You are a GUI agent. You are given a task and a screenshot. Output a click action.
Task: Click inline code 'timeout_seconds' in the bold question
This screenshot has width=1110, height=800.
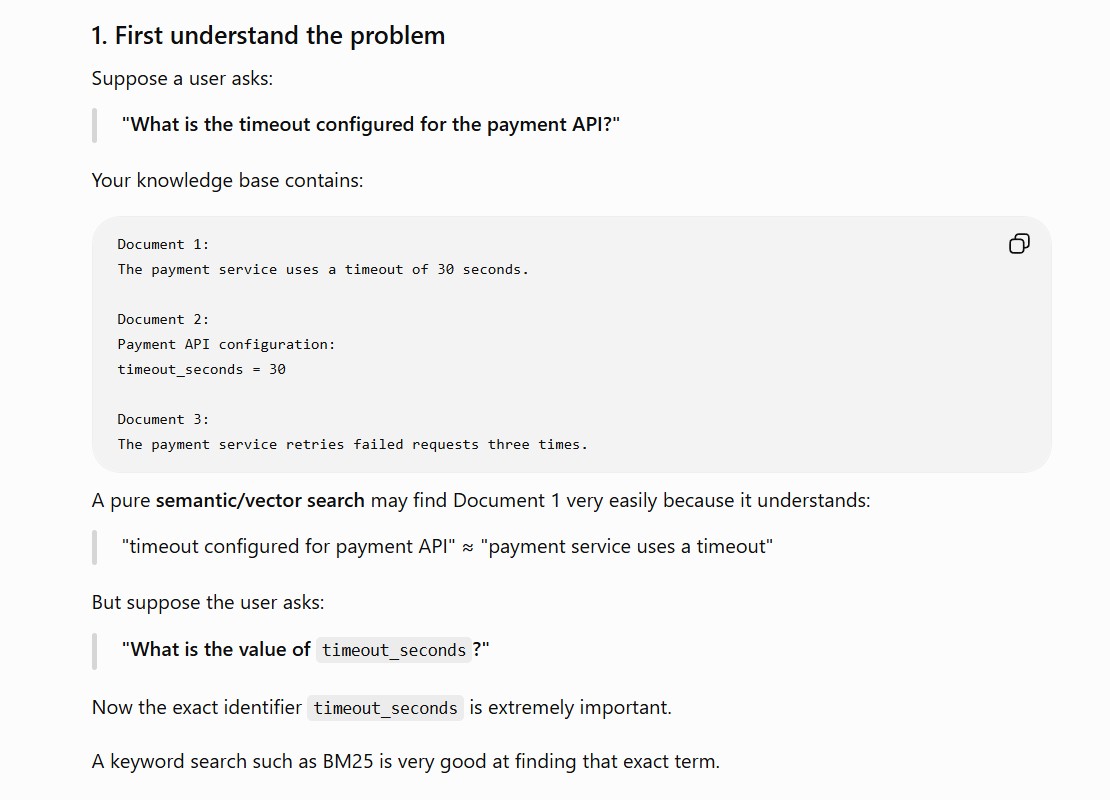[x=394, y=650]
